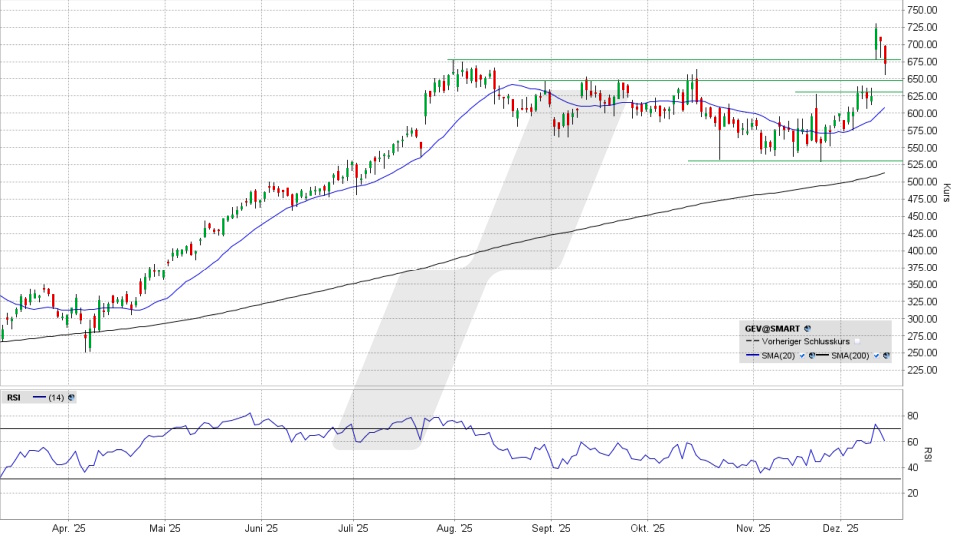This screenshot has height=540, width=960.
Task: Click the 750.00 price axis label
Action: 921,10
